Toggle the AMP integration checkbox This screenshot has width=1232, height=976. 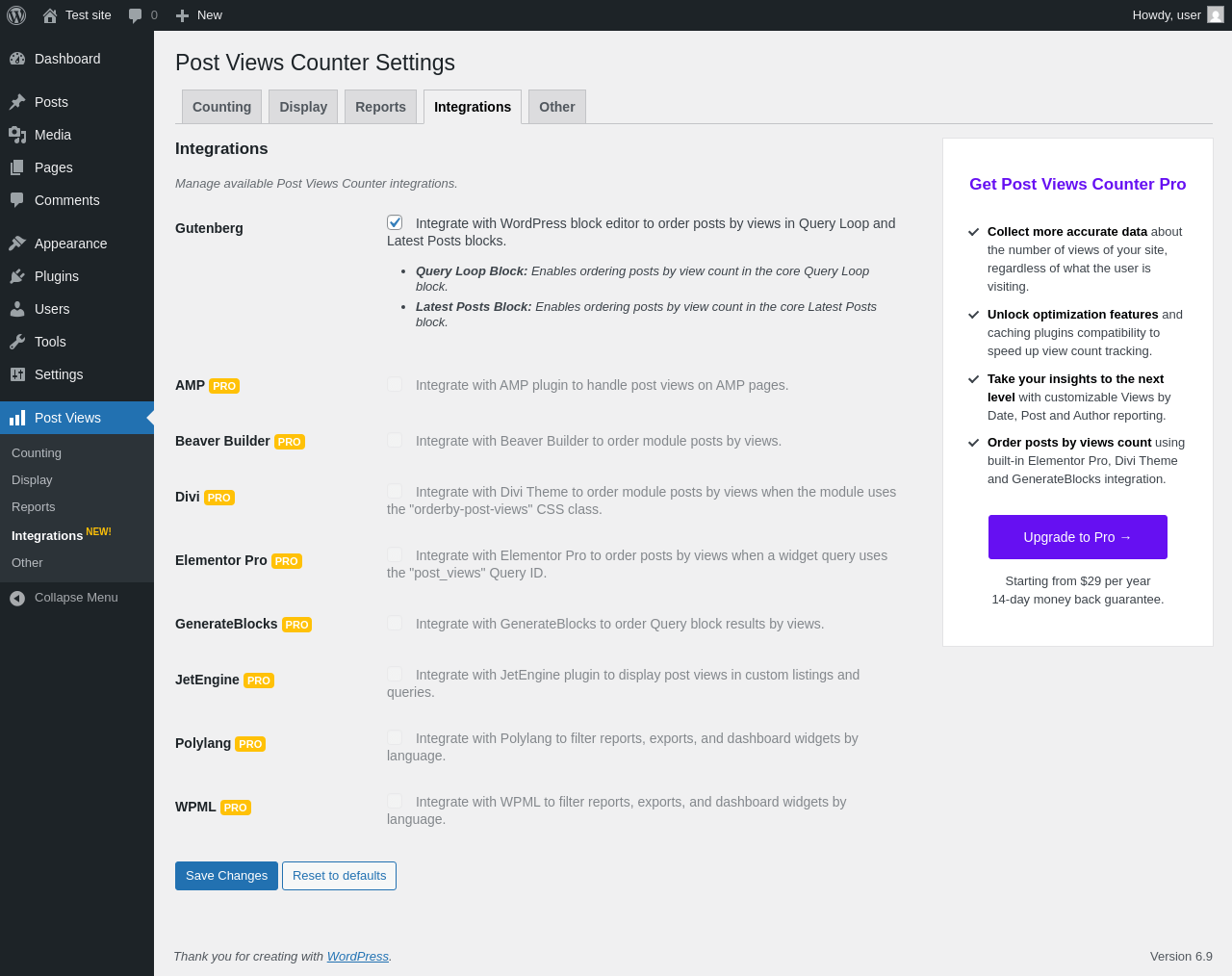tap(395, 384)
